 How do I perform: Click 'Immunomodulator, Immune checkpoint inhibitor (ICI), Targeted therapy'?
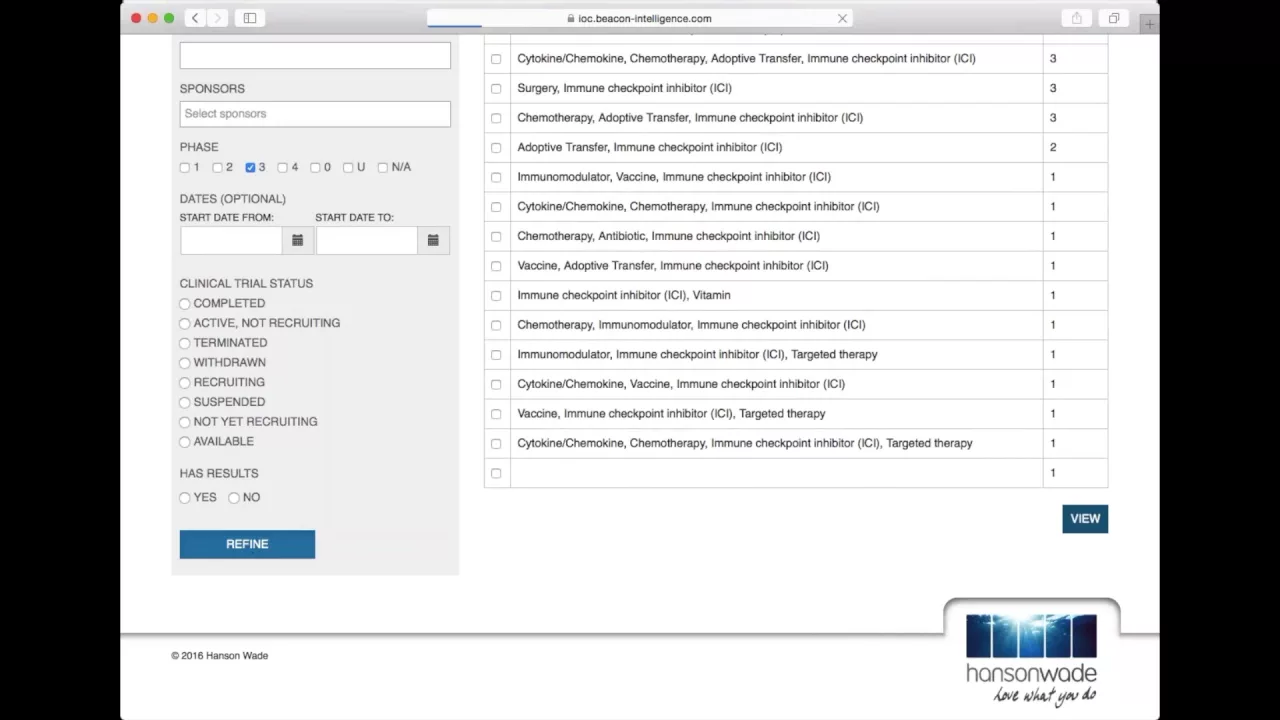(x=697, y=354)
